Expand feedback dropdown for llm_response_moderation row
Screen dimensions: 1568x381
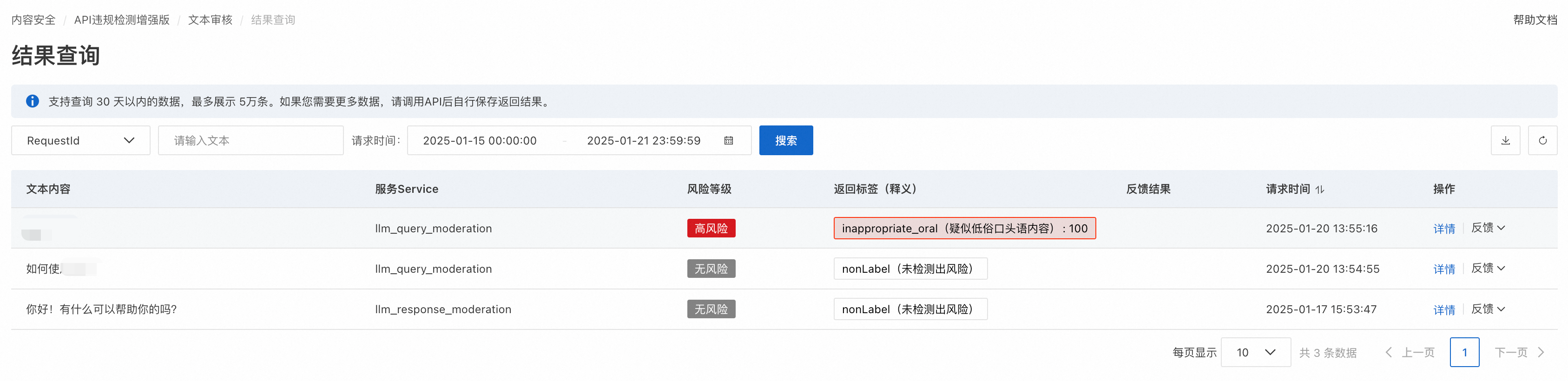click(1488, 309)
